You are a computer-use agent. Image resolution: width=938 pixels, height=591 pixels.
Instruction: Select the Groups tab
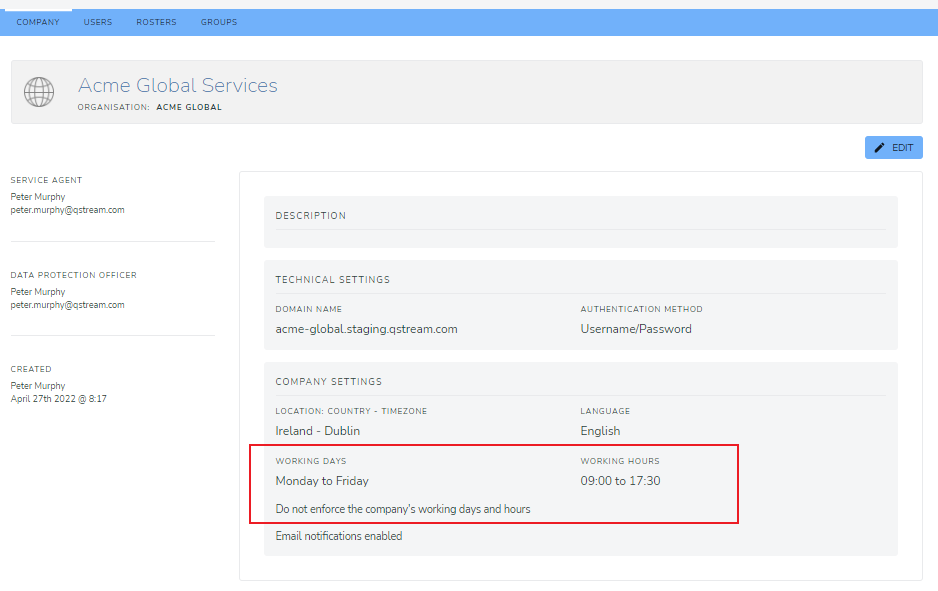coord(219,22)
